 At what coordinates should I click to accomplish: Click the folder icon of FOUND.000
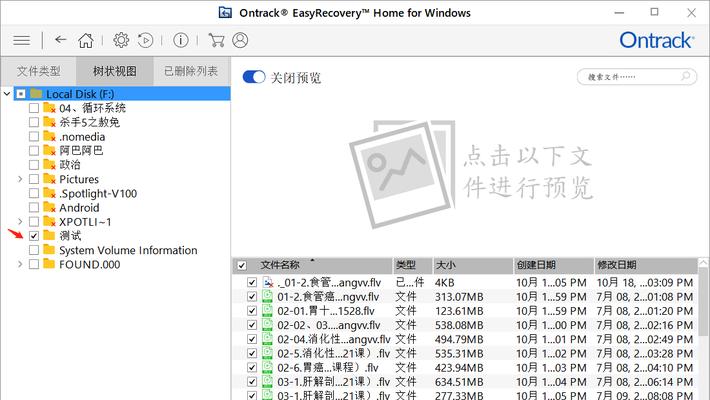coord(49,264)
